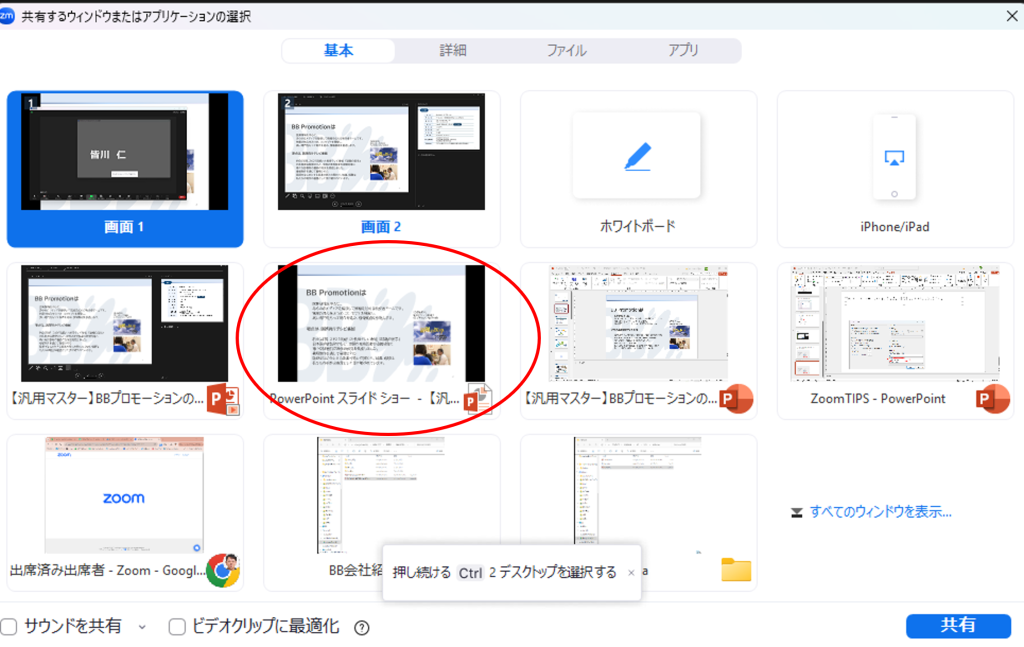
Task: Dismiss the Ctrl tooltip with x
Action: (630, 573)
